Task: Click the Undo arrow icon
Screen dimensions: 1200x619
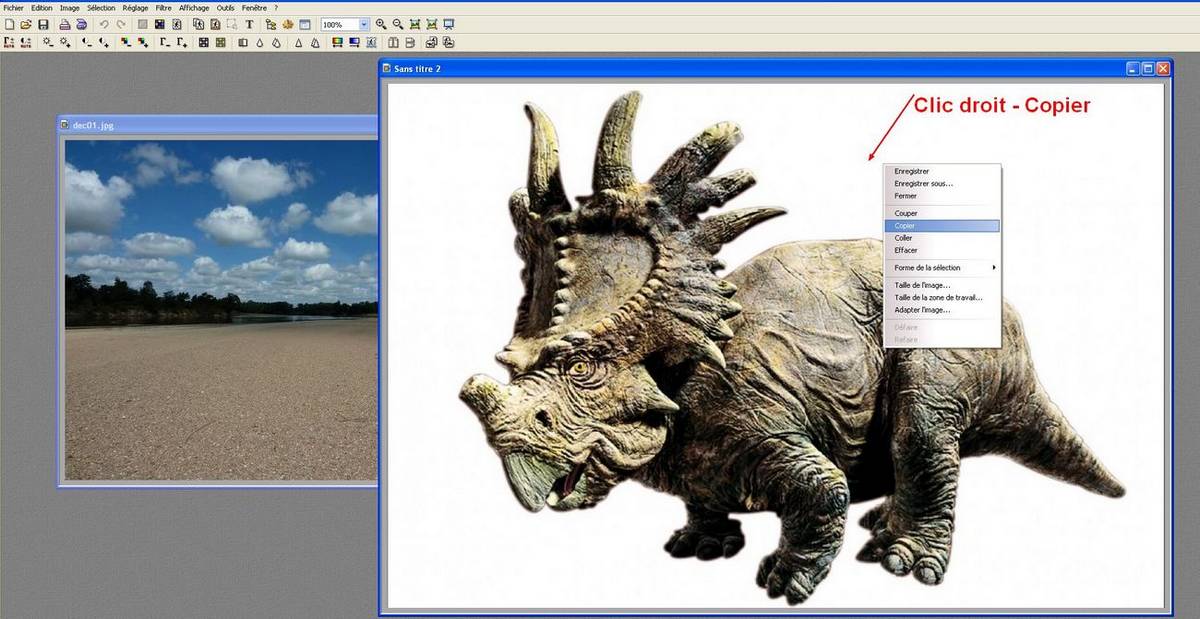Action: tap(104, 24)
